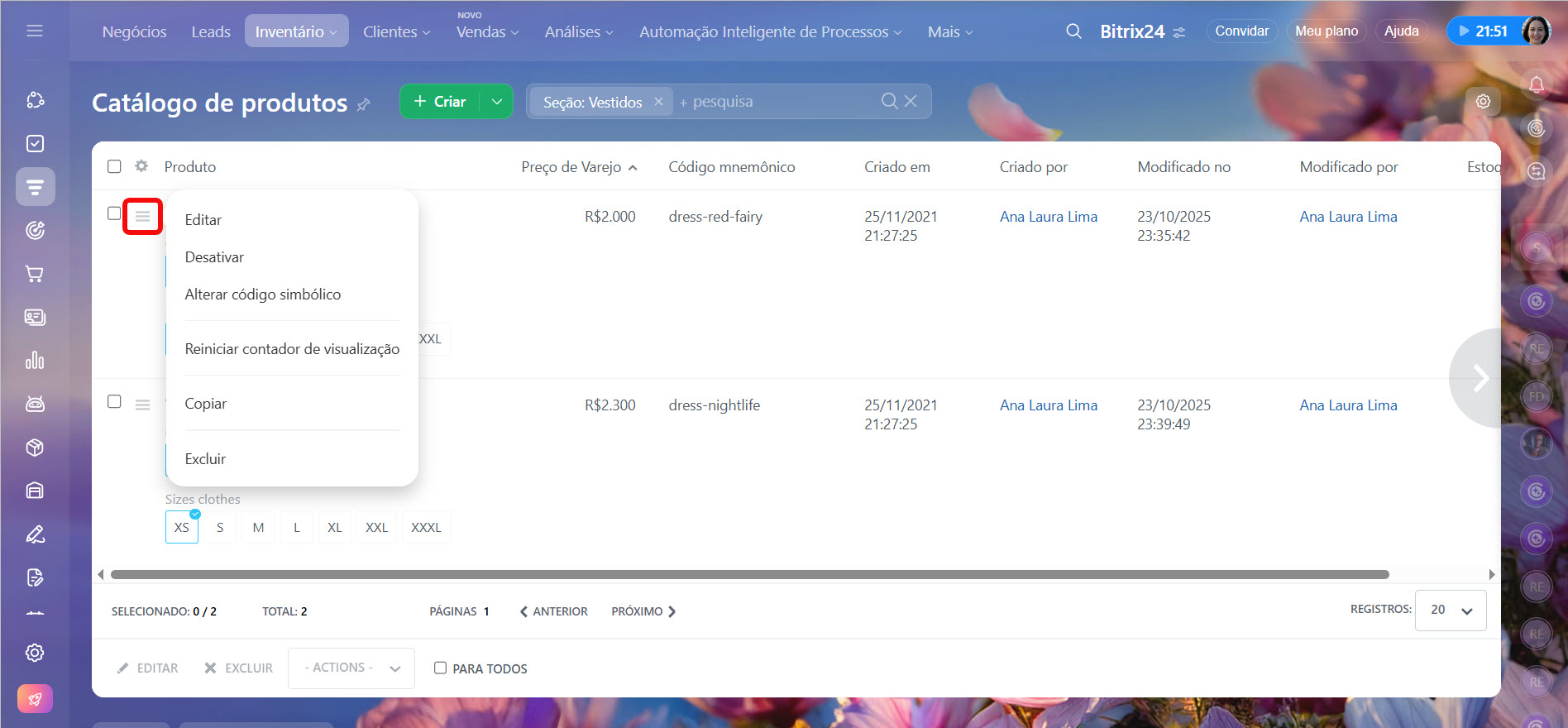Viewport: 1568px width, 728px height.
Task: Click the column settings gear in table header
Action: [x=141, y=166]
